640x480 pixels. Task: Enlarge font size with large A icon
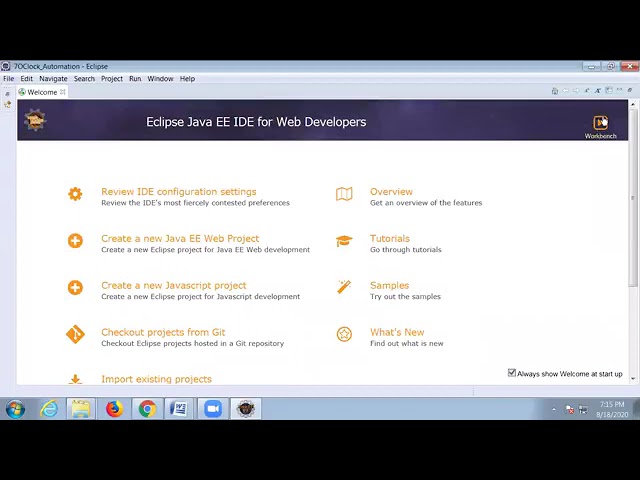tap(598, 91)
